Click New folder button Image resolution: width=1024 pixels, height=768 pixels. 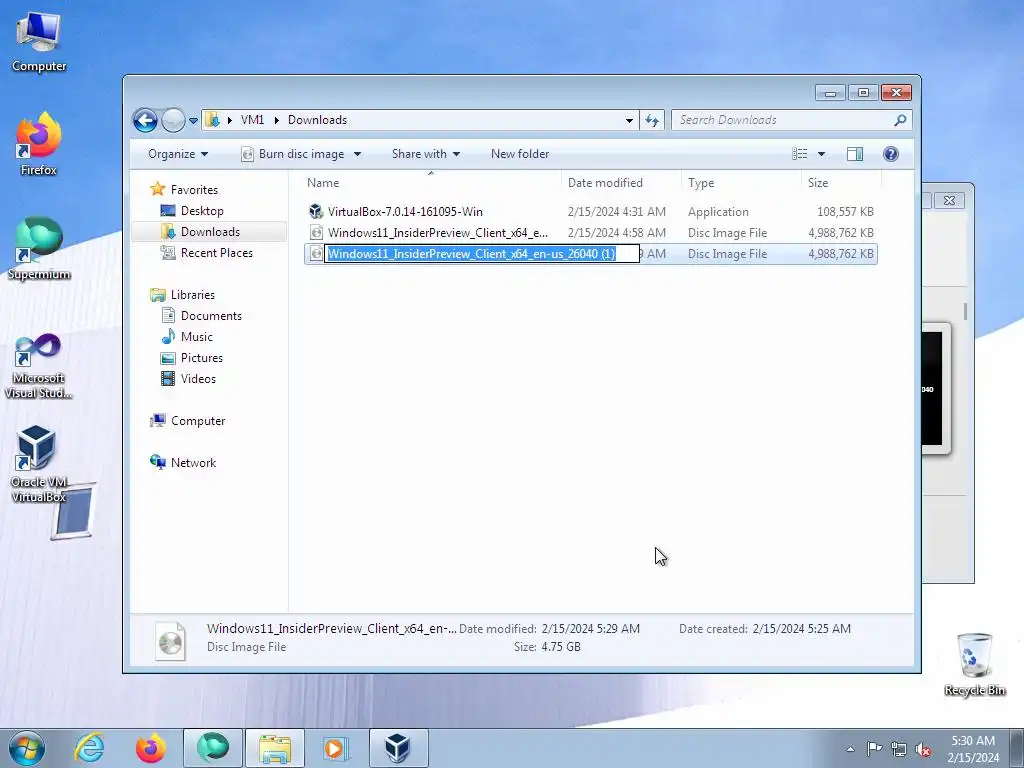pyautogui.click(x=520, y=154)
